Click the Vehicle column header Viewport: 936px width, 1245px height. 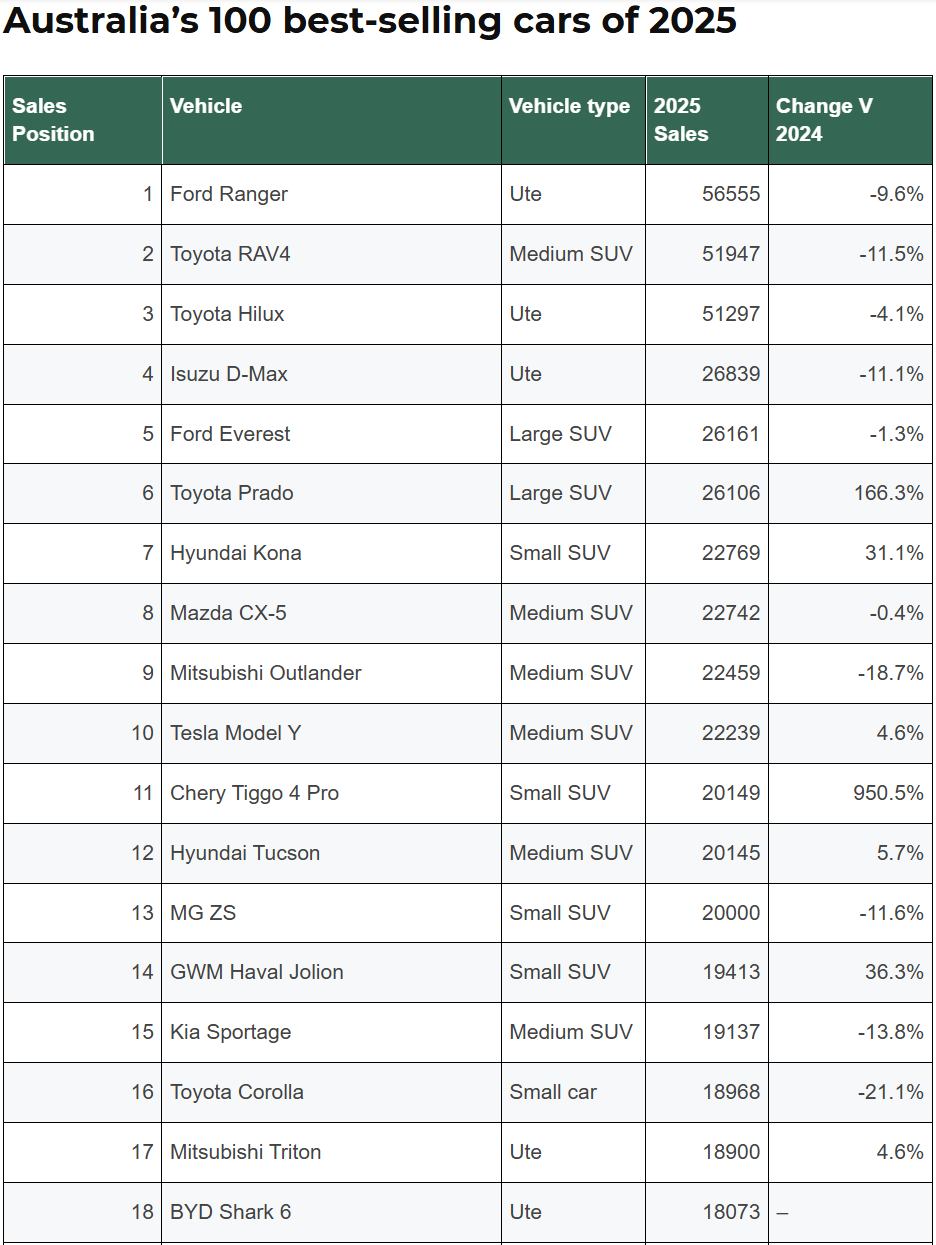click(x=206, y=106)
